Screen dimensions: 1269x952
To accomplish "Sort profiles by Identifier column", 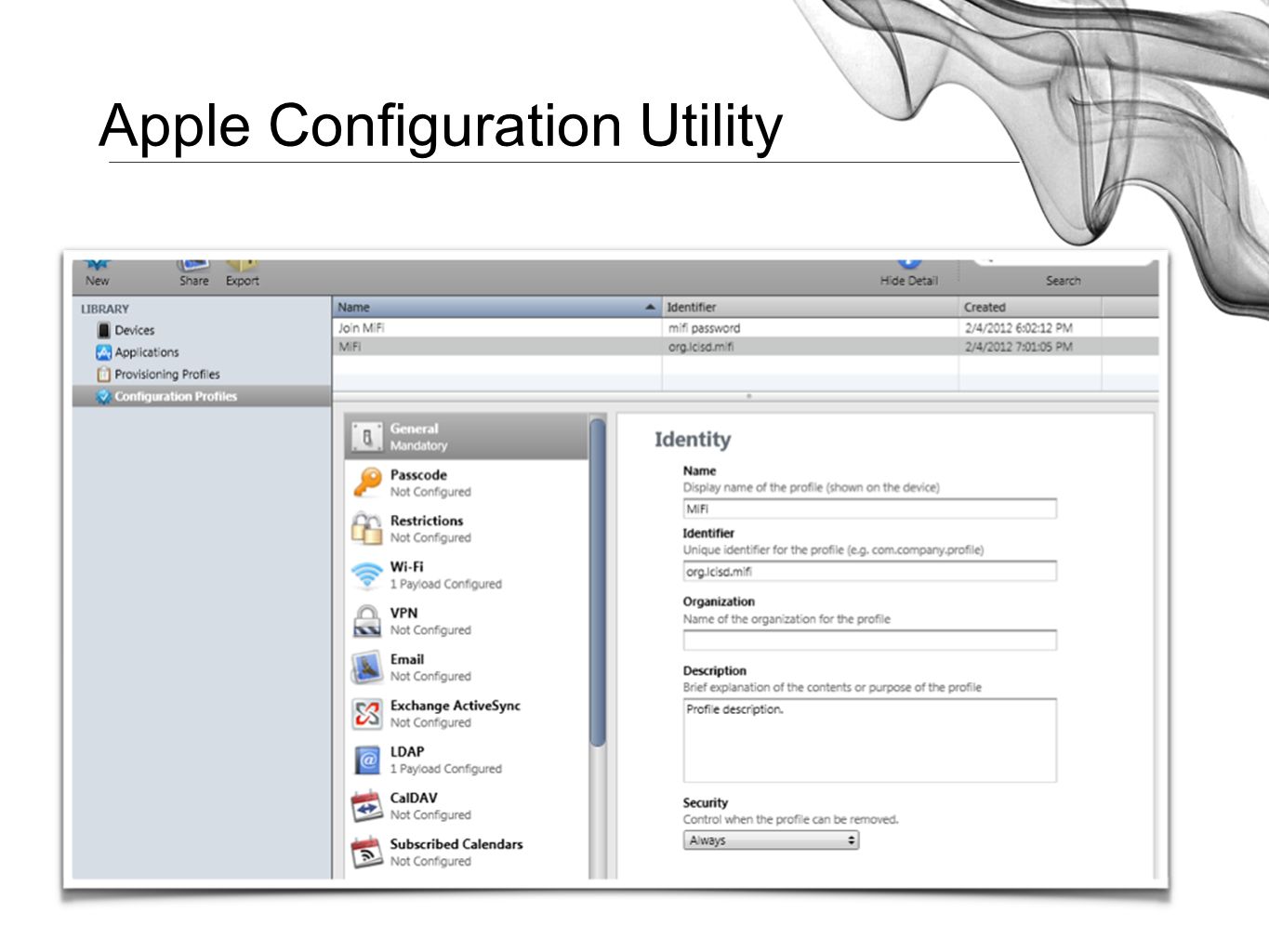I will (x=810, y=307).
